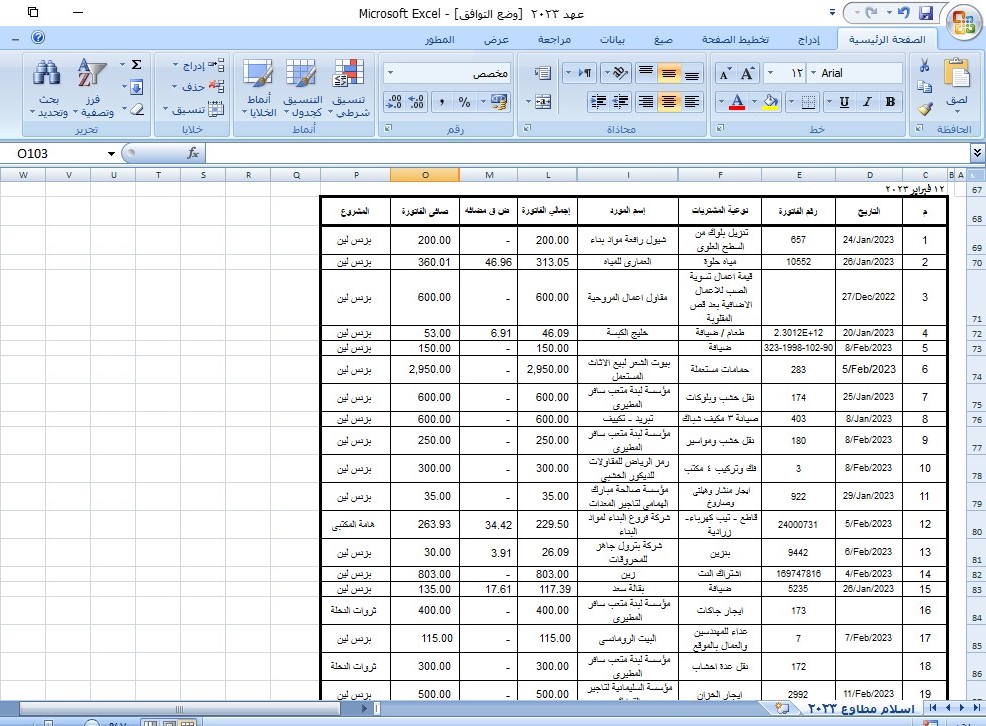Click the AutoSum sigma icon
The width and height of the screenshot is (986, 726).
(136, 64)
